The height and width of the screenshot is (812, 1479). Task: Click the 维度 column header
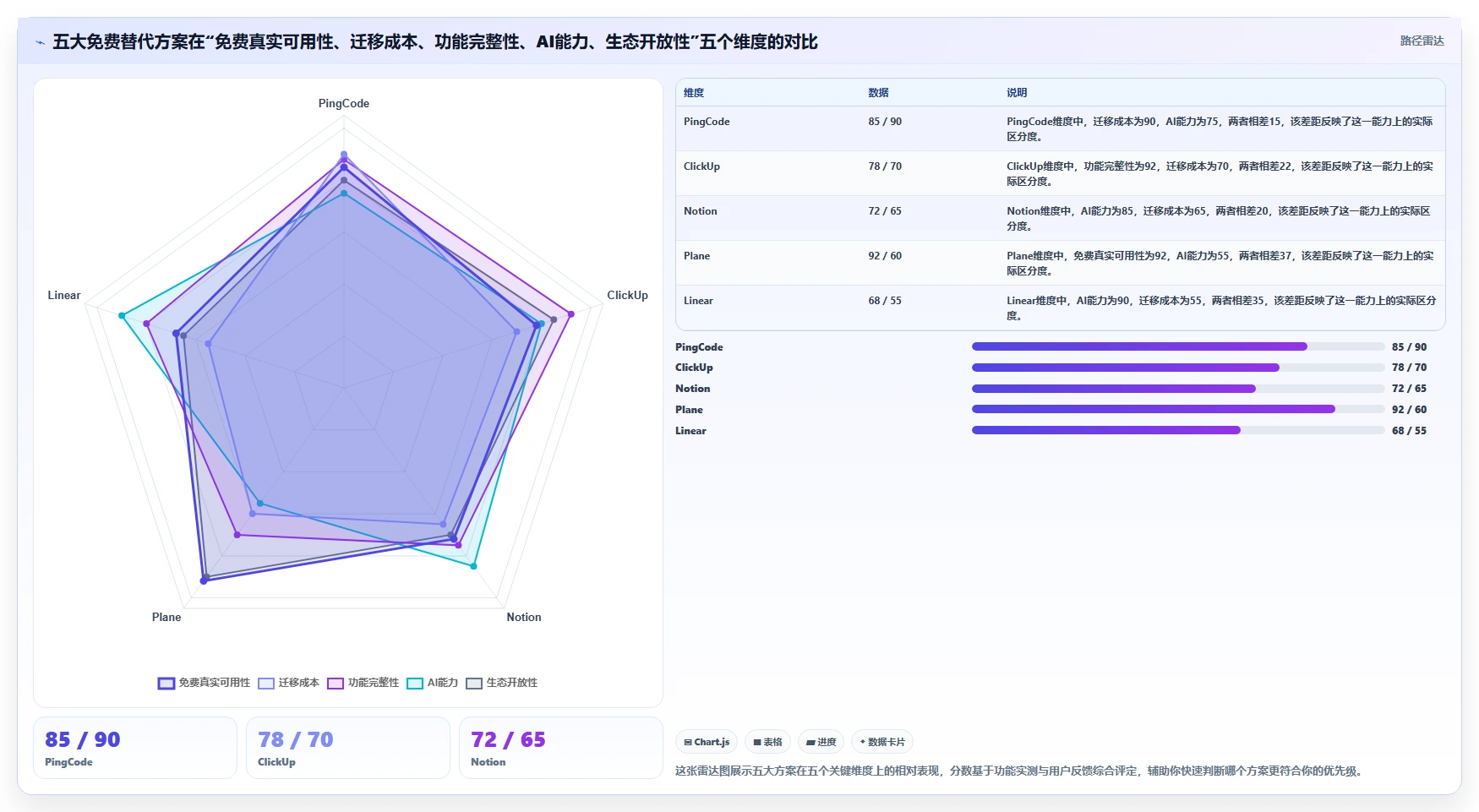click(x=694, y=93)
